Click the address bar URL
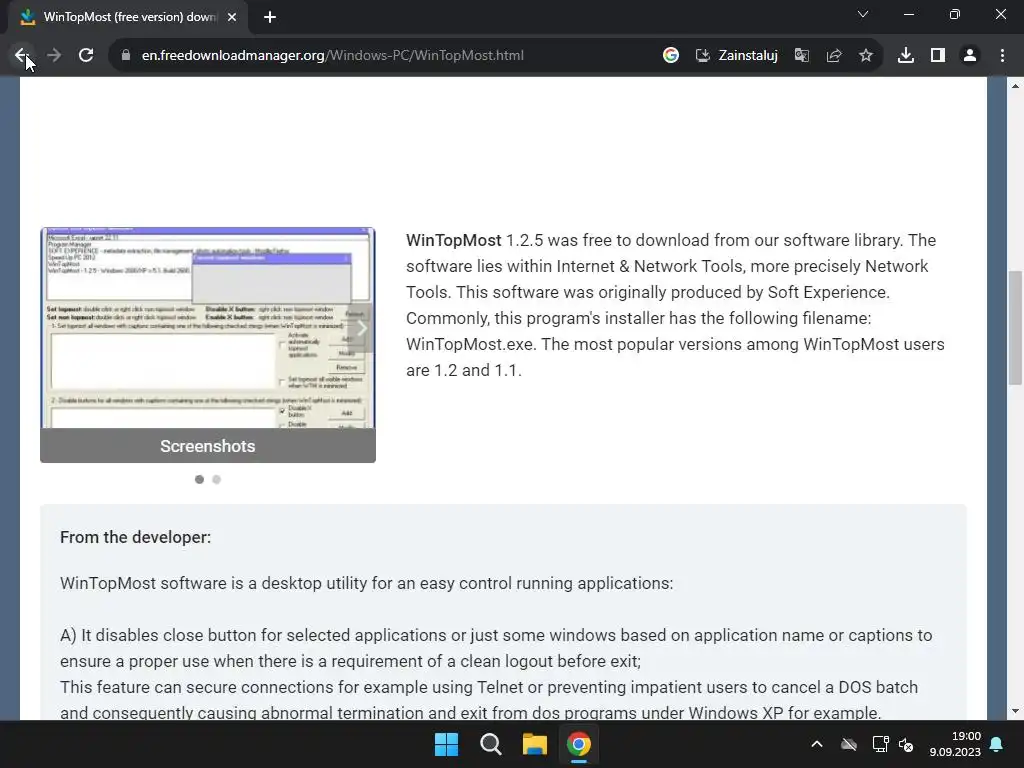The image size is (1024, 768). [332, 56]
